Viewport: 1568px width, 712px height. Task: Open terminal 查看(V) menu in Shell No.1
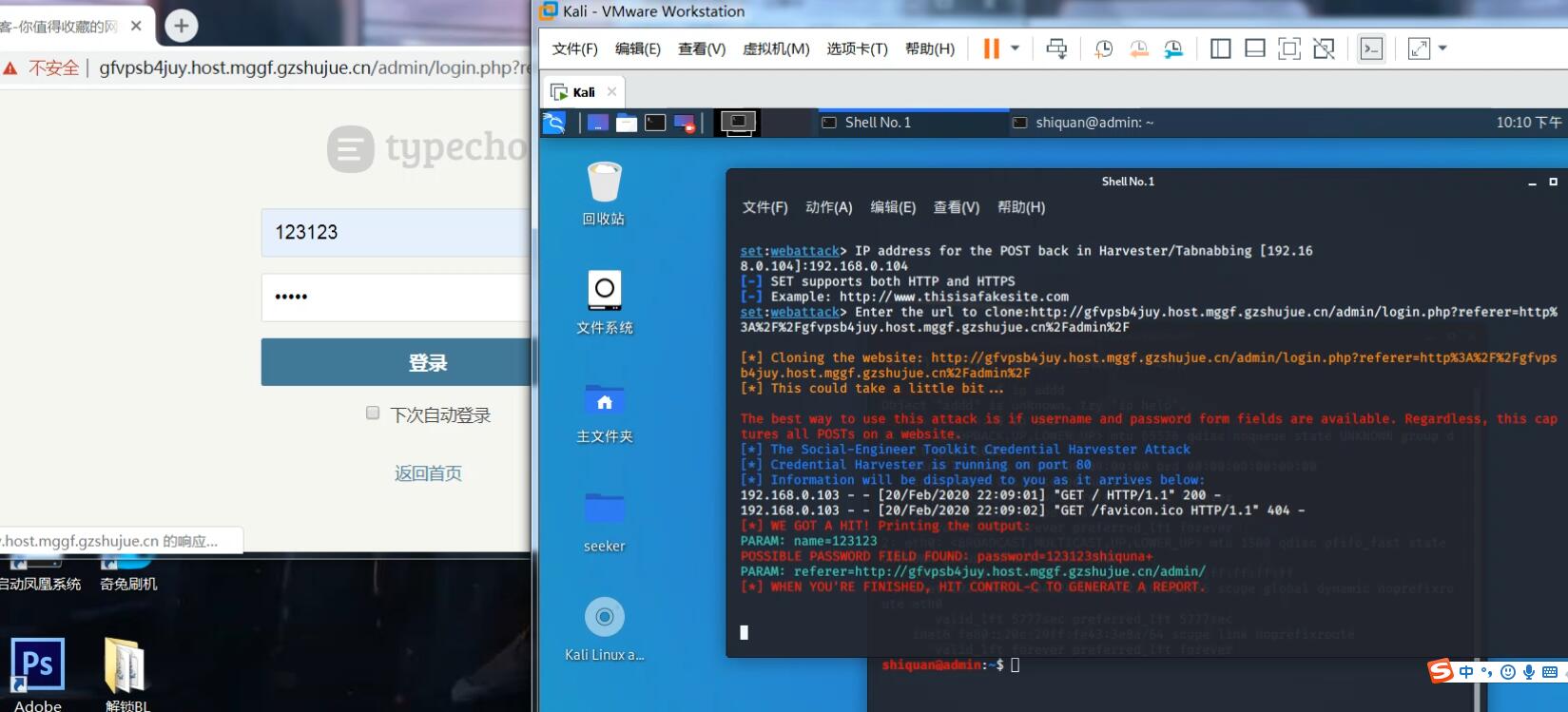(956, 207)
